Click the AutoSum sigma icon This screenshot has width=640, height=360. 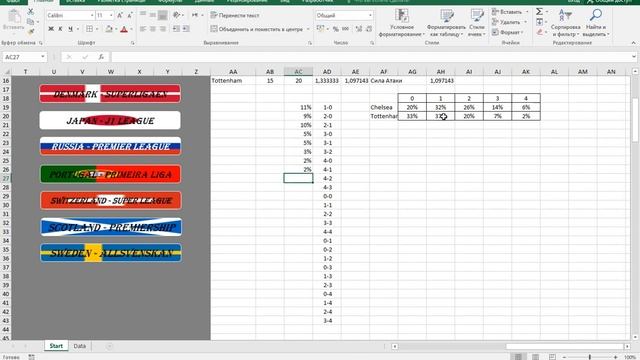point(539,11)
